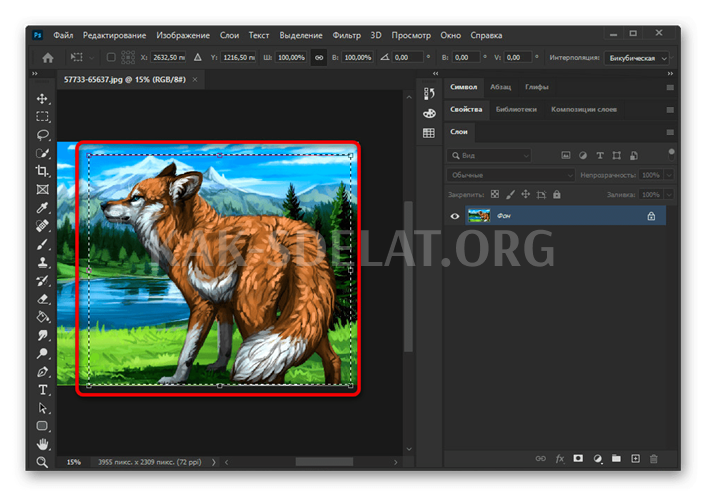Toggle visibility of the Фон layer
This screenshot has width=706, height=496.
pyautogui.click(x=455, y=216)
